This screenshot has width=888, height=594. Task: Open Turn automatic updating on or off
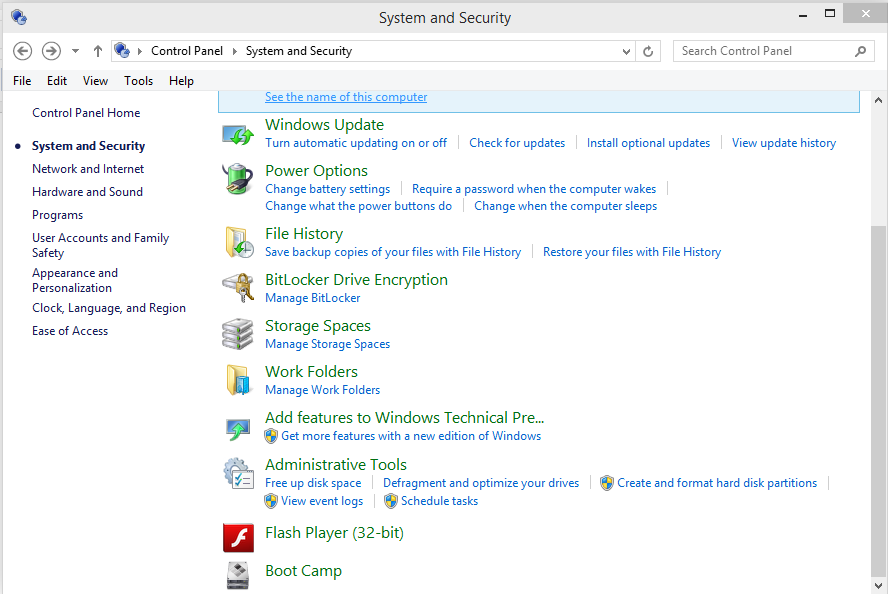[356, 143]
